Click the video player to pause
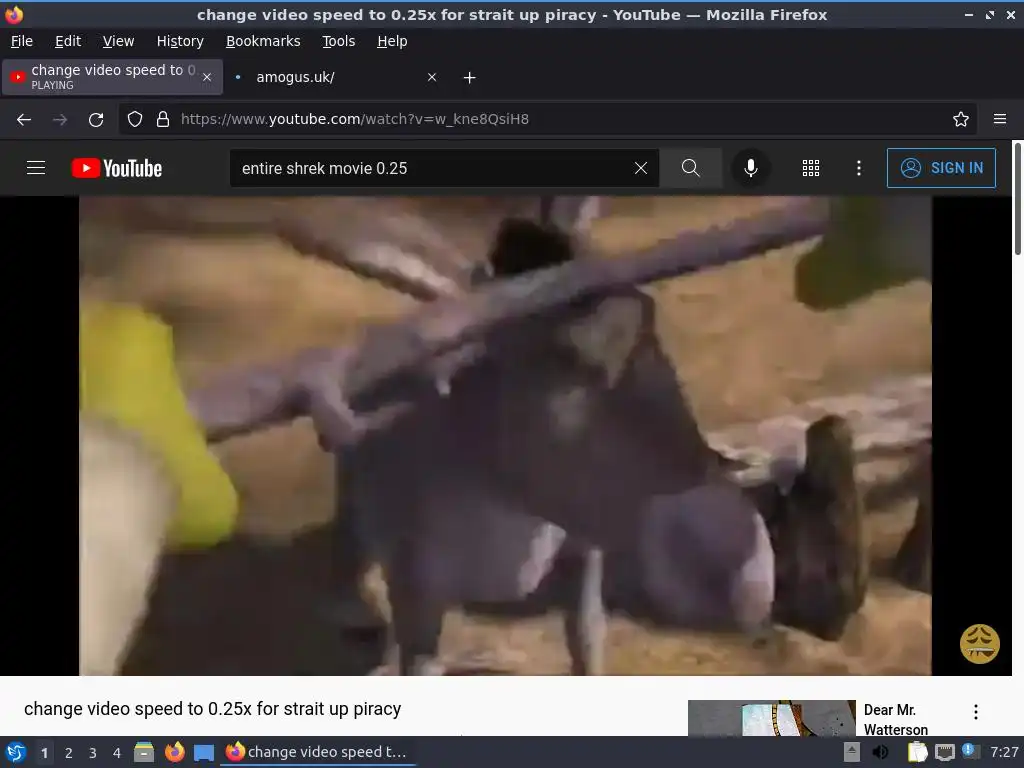The width and height of the screenshot is (1024, 768). tap(505, 436)
